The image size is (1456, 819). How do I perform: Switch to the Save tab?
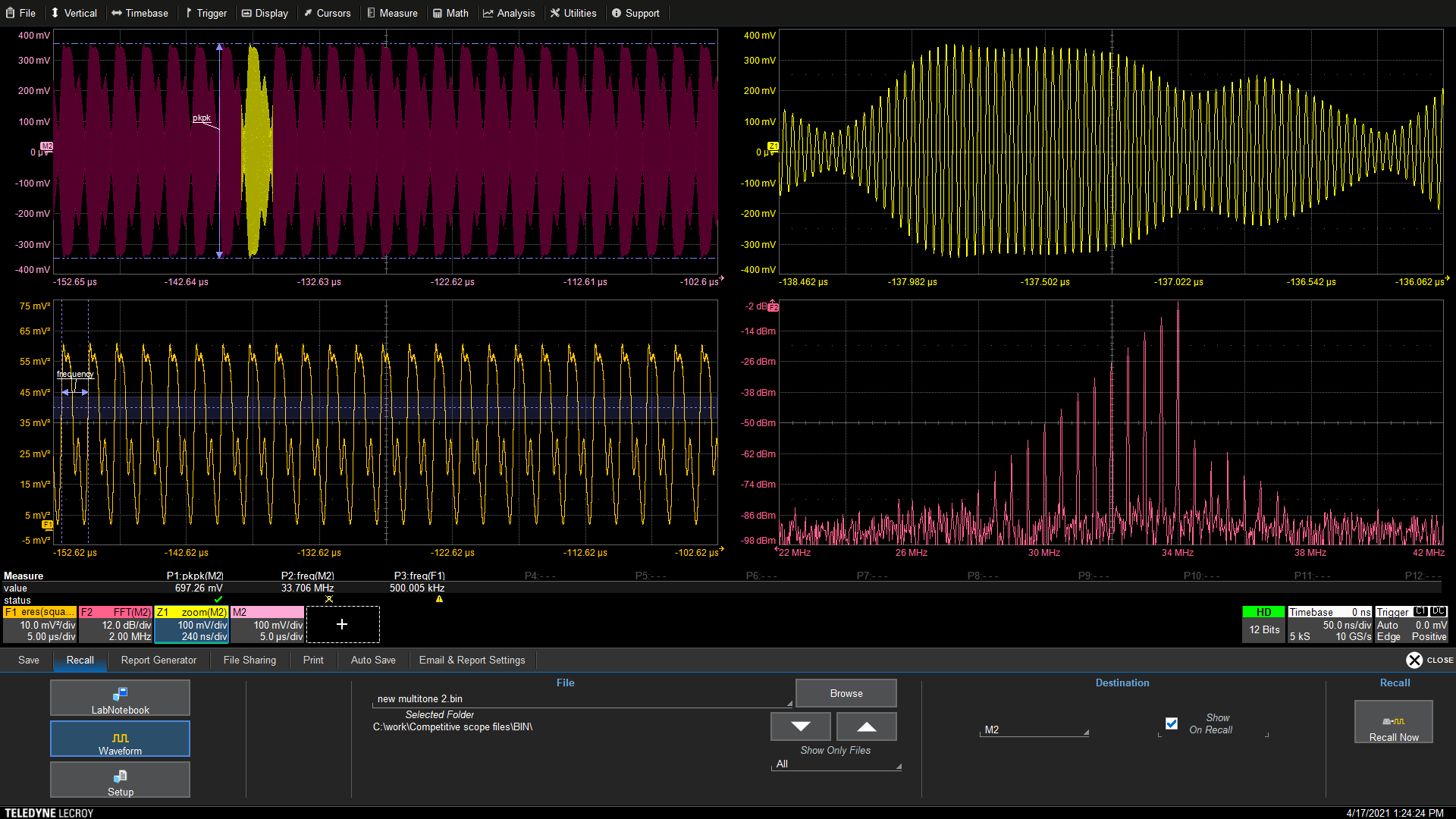(28, 660)
